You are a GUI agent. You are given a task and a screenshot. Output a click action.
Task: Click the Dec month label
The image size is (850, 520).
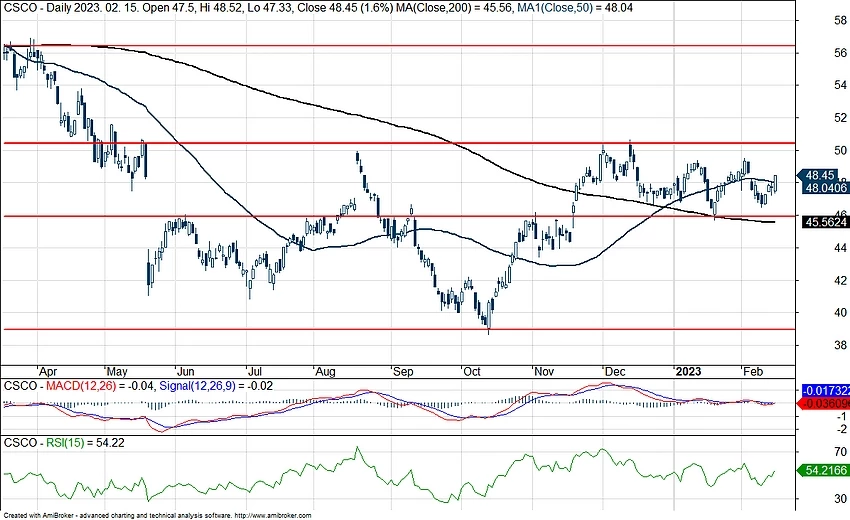(615, 372)
